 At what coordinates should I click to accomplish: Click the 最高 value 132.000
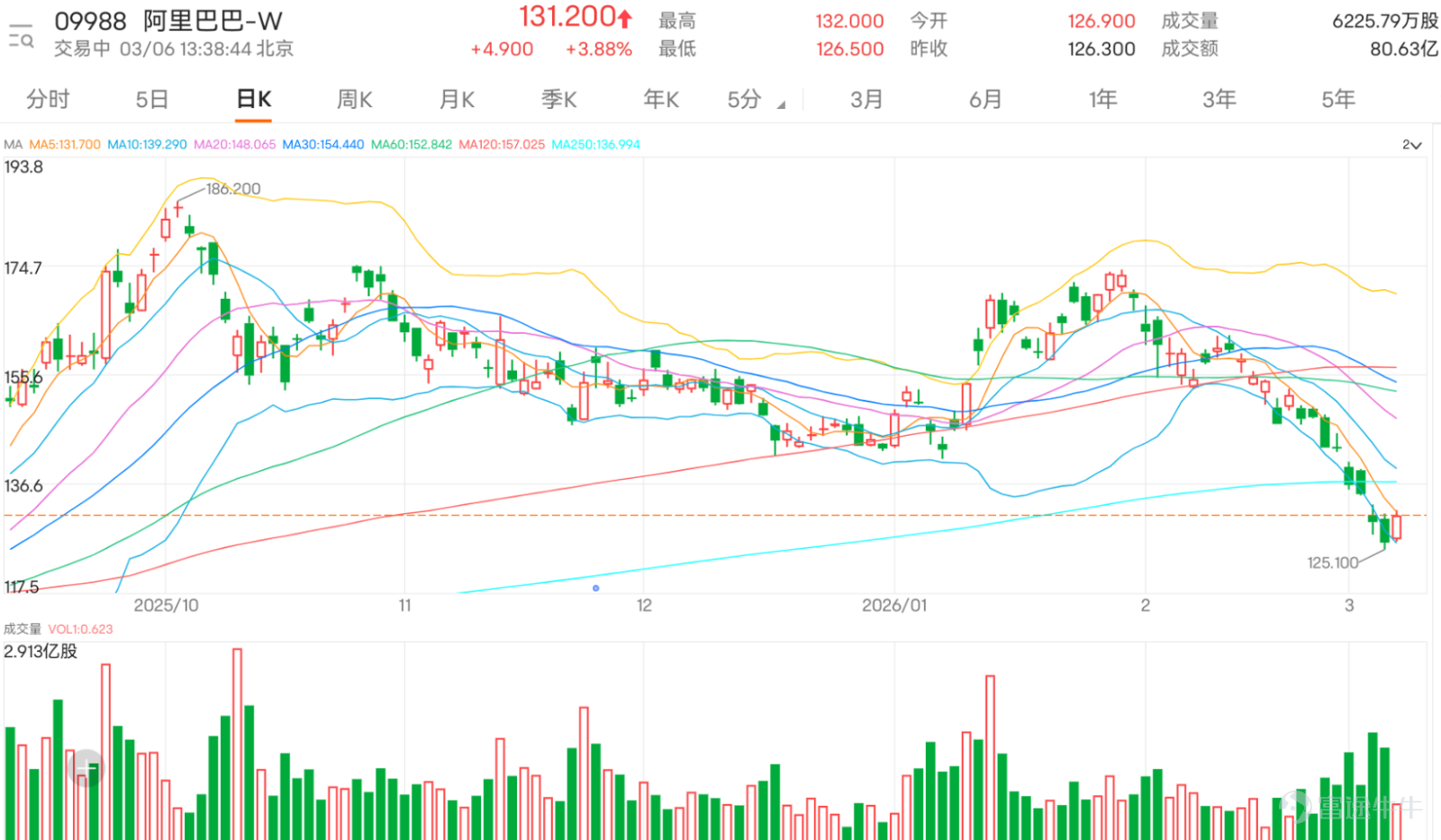tap(849, 21)
